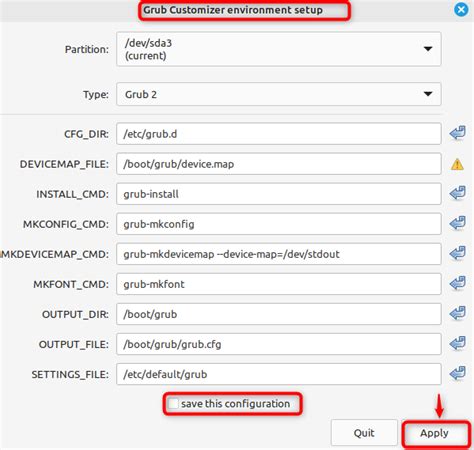Reset MKDEVICEMAP_CMD with its return arrow icon
474x450 pixels.
tap(457, 254)
